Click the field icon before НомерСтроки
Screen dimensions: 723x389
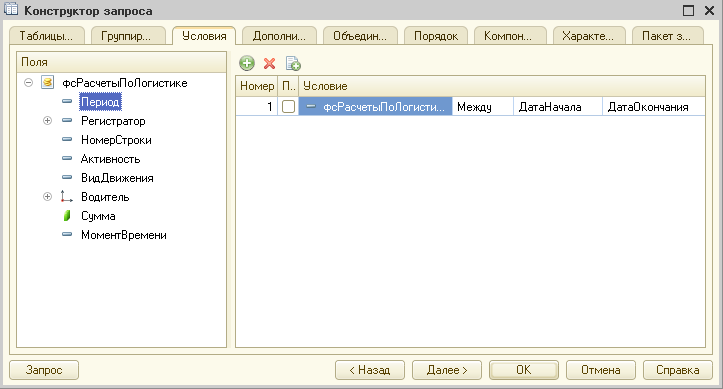pos(67,139)
